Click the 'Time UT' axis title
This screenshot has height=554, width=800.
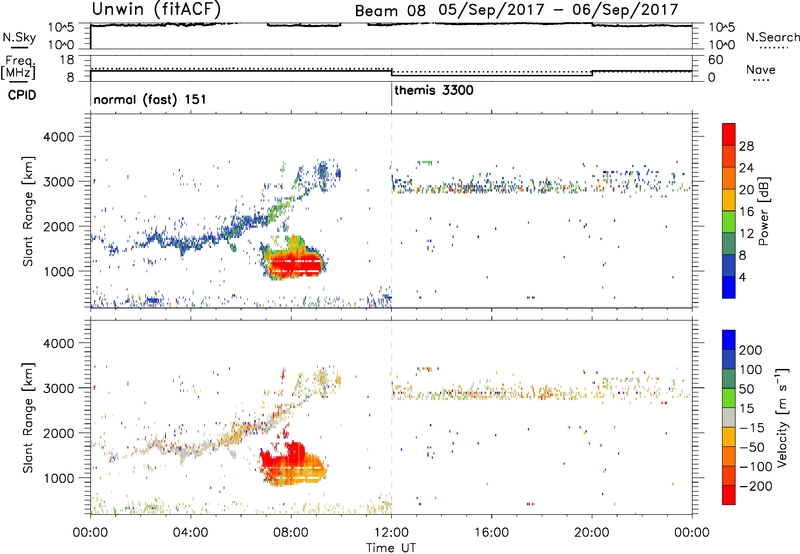391,548
